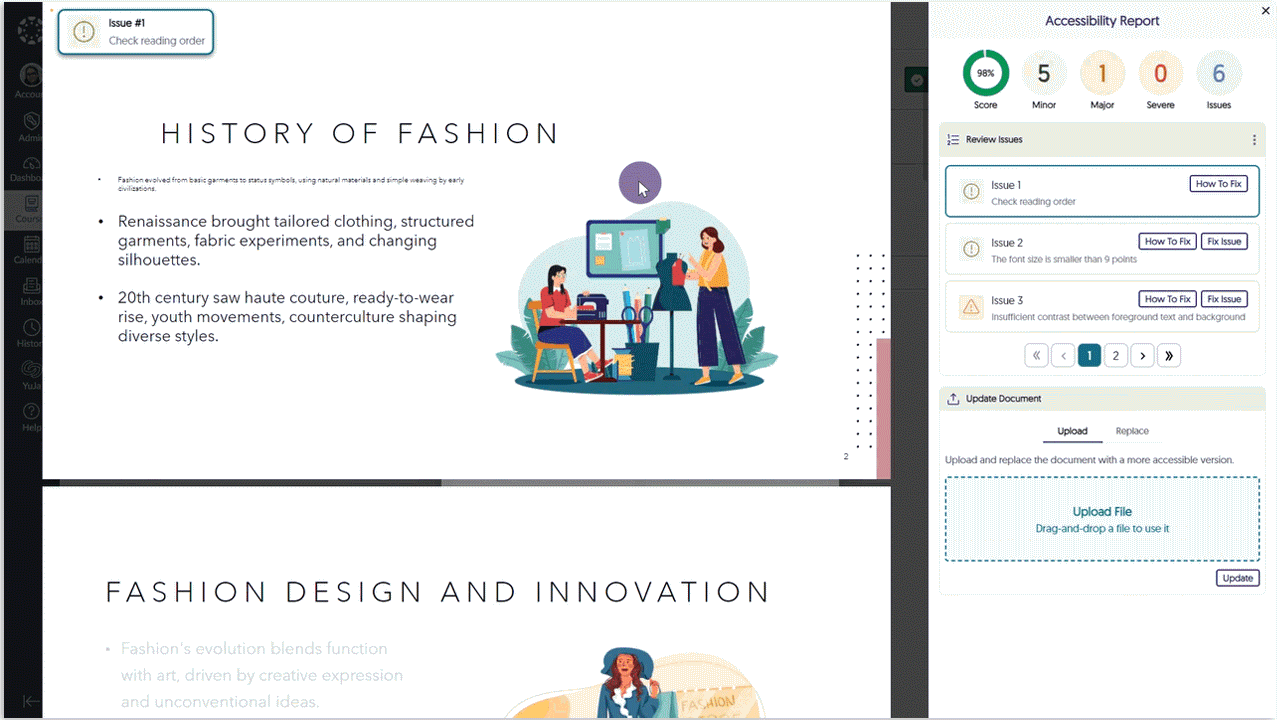Click the Issue 1 warning circle icon

(x=970, y=192)
